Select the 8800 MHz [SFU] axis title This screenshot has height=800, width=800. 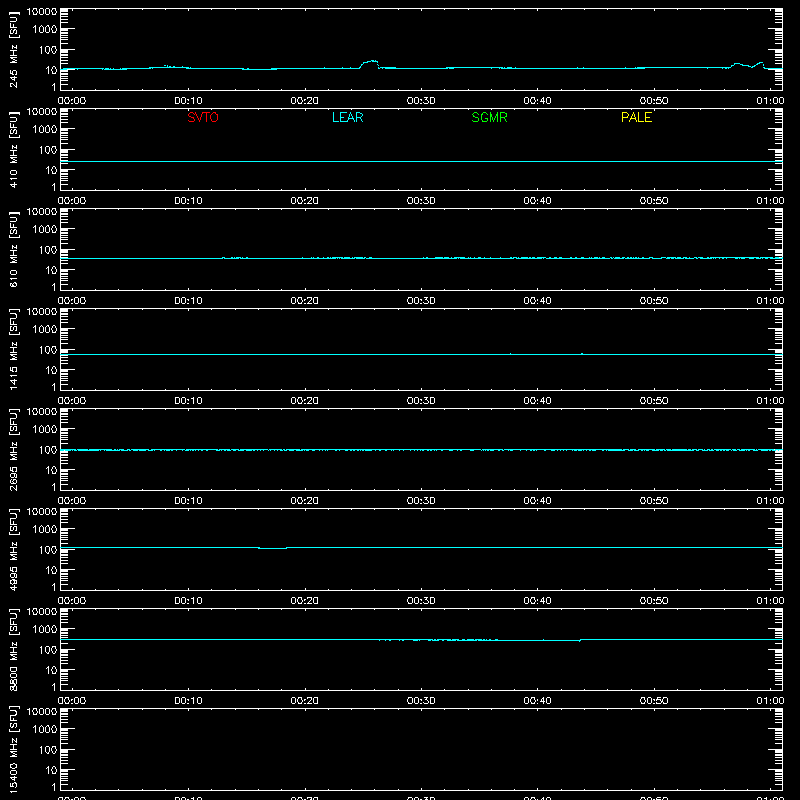tap(13, 649)
